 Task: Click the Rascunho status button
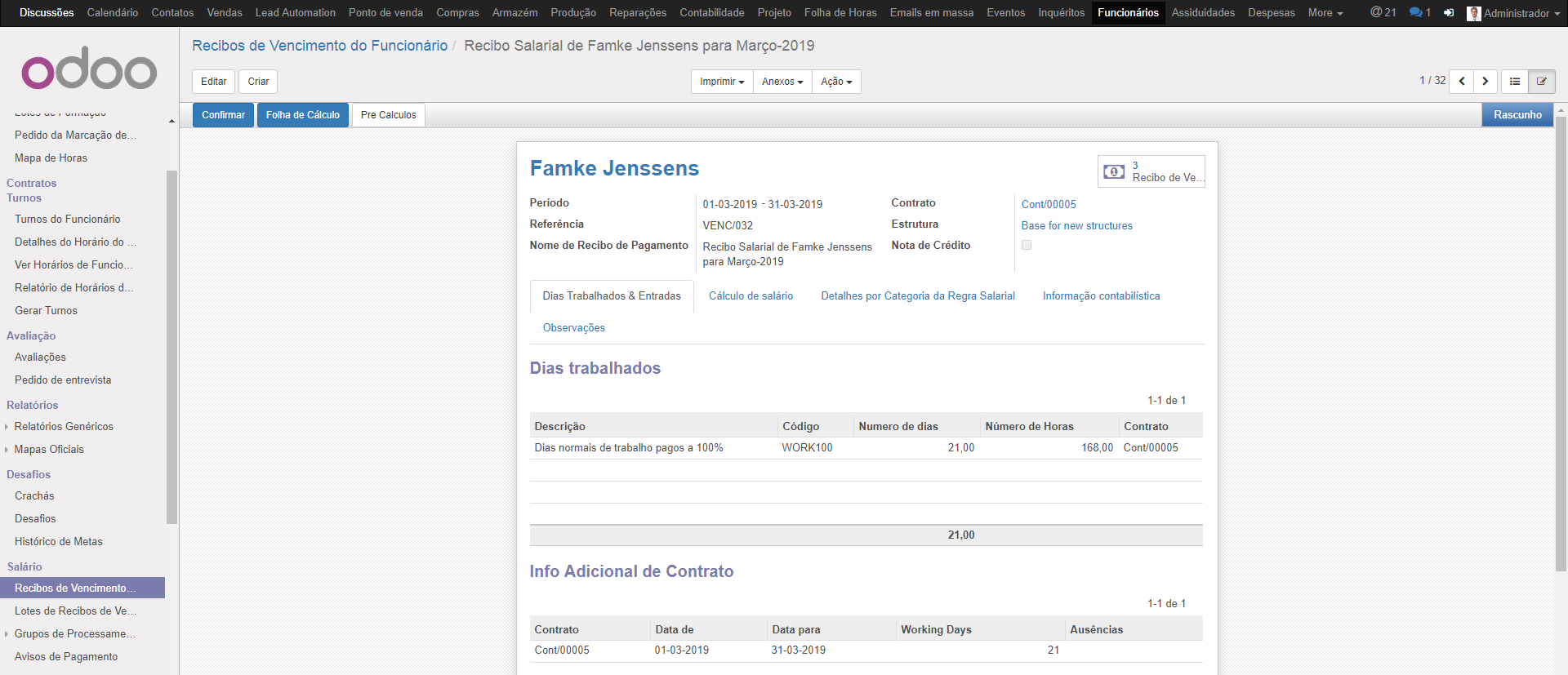tap(1518, 115)
